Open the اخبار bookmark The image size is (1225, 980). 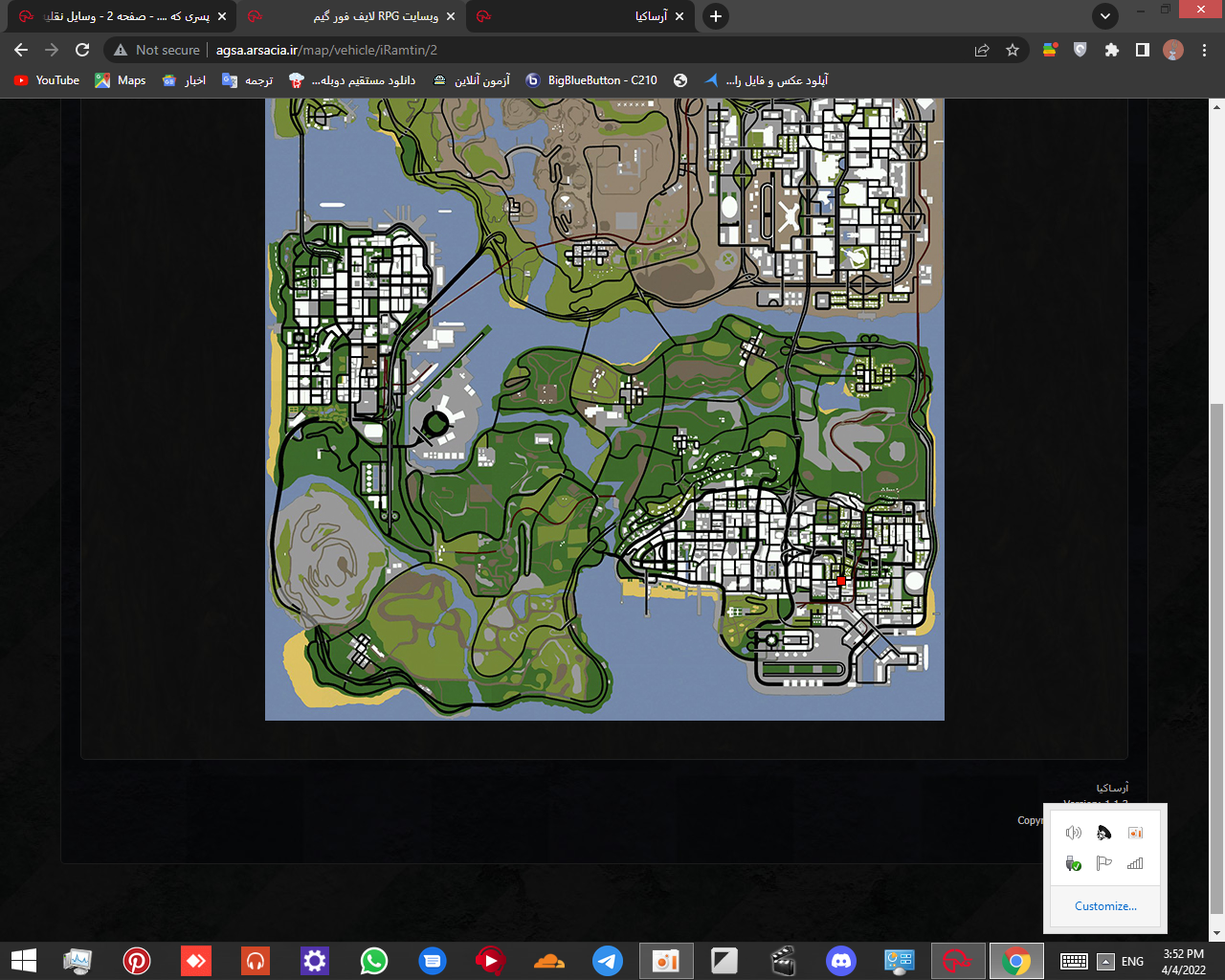tap(184, 80)
